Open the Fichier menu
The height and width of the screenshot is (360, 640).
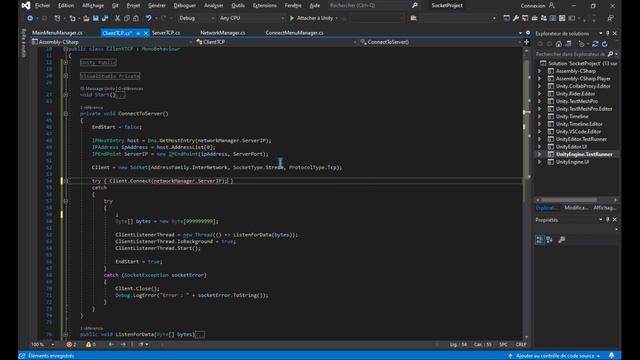(42, 6)
